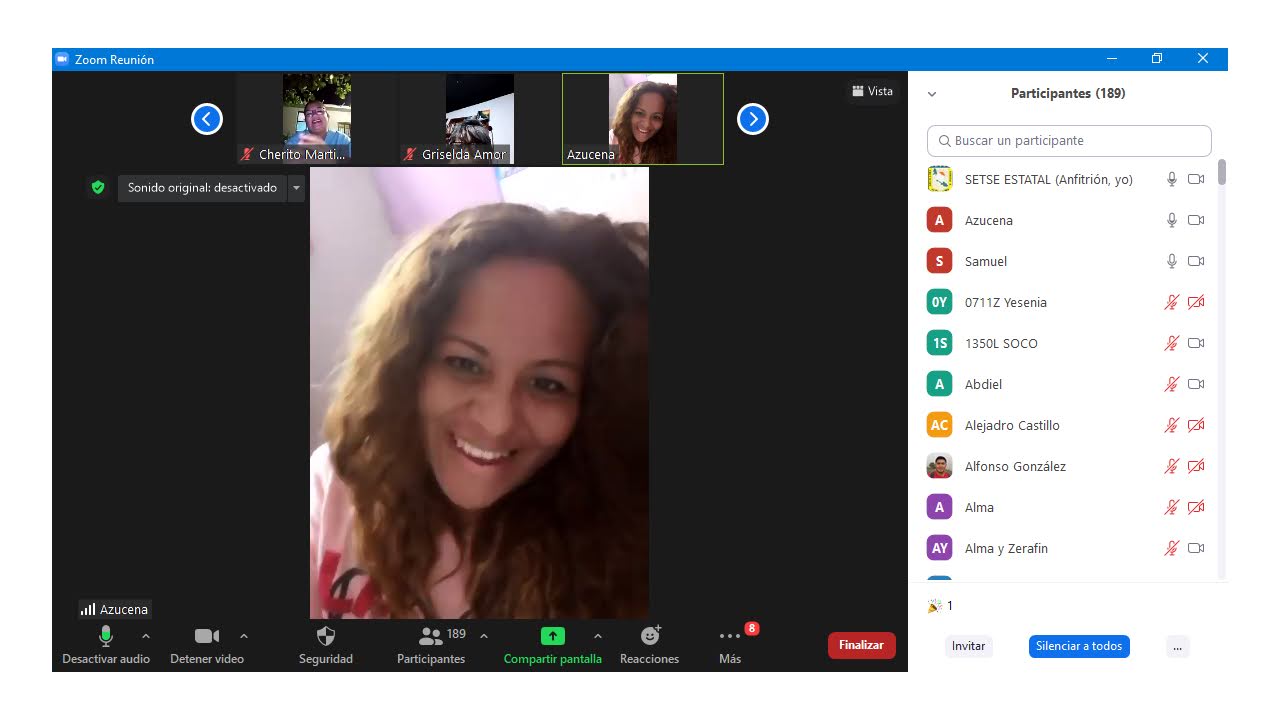Click 1350L SOCO camera icon
This screenshot has width=1280, height=720.
(x=1196, y=344)
